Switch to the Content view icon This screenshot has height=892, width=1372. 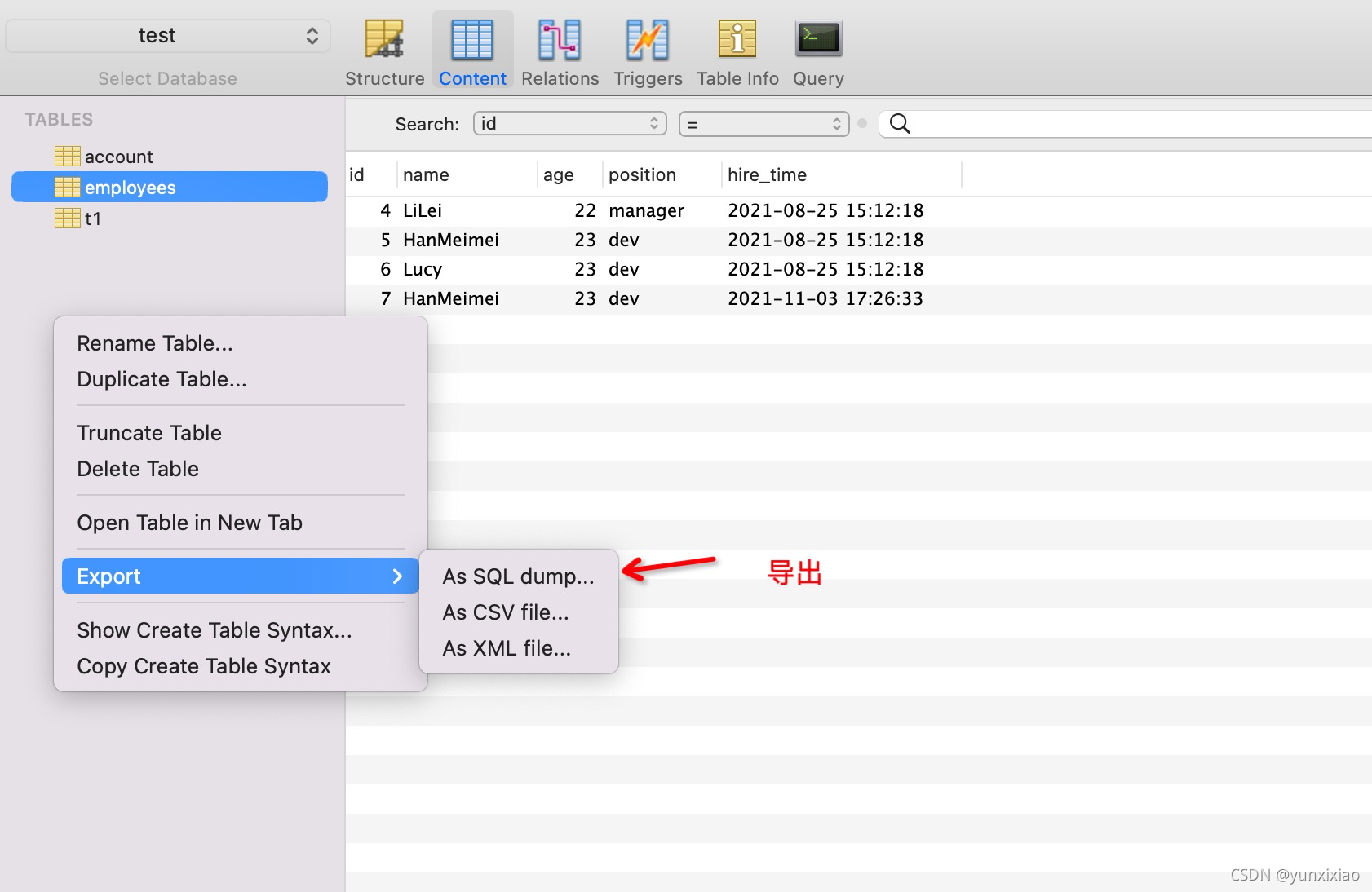click(x=471, y=49)
